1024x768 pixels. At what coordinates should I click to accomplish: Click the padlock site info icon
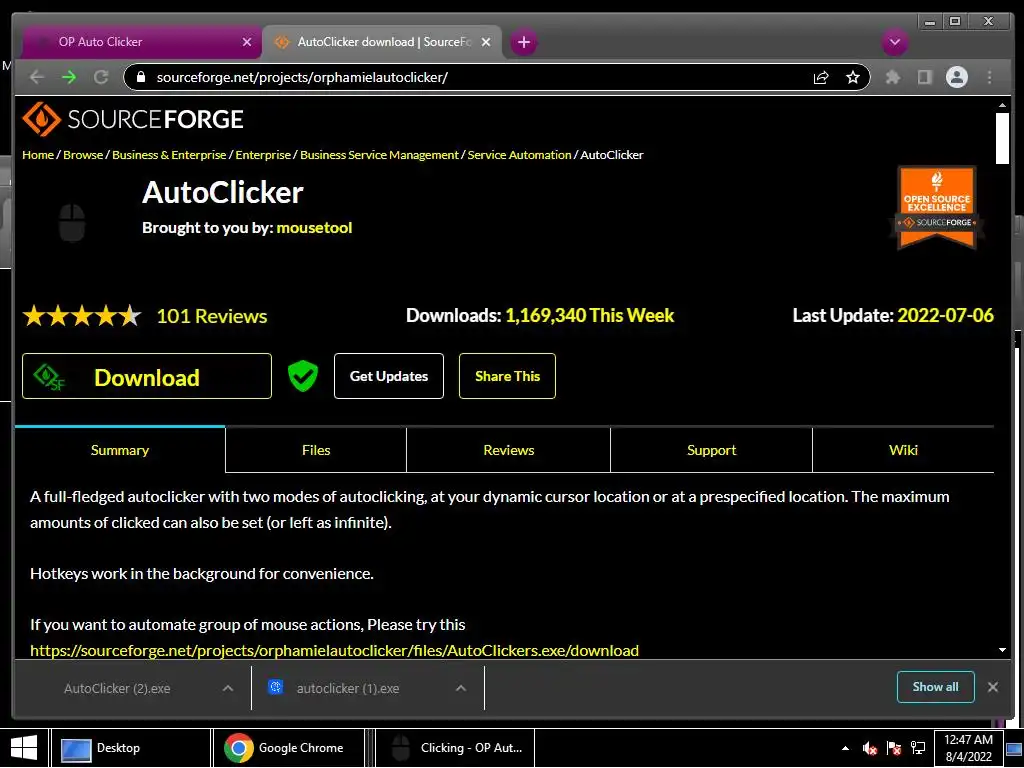(140, 77)
